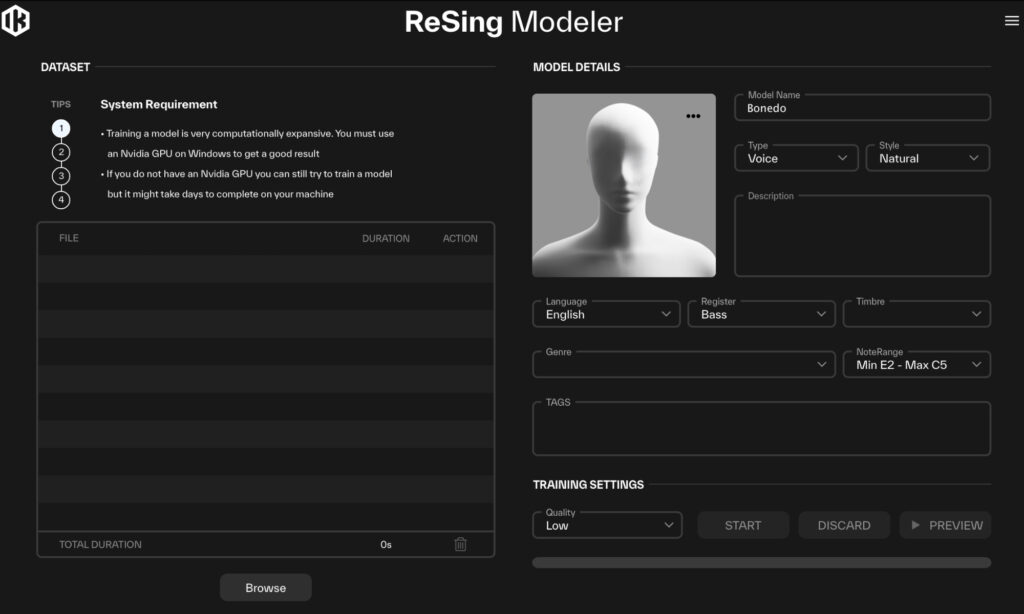
Task: Open the hamburger menu top-right
Action: [1011, 20]
